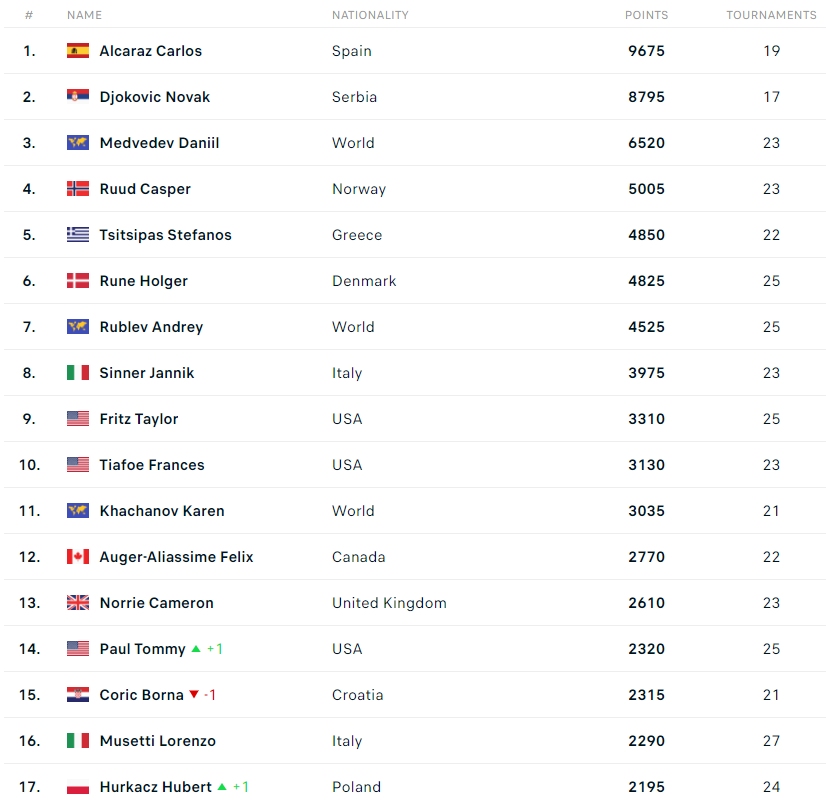This screenshot has height=807, width=826.
Task: Click the United Kingdom flag beside Norrie Cameron
Action: (x=78, y=603)
